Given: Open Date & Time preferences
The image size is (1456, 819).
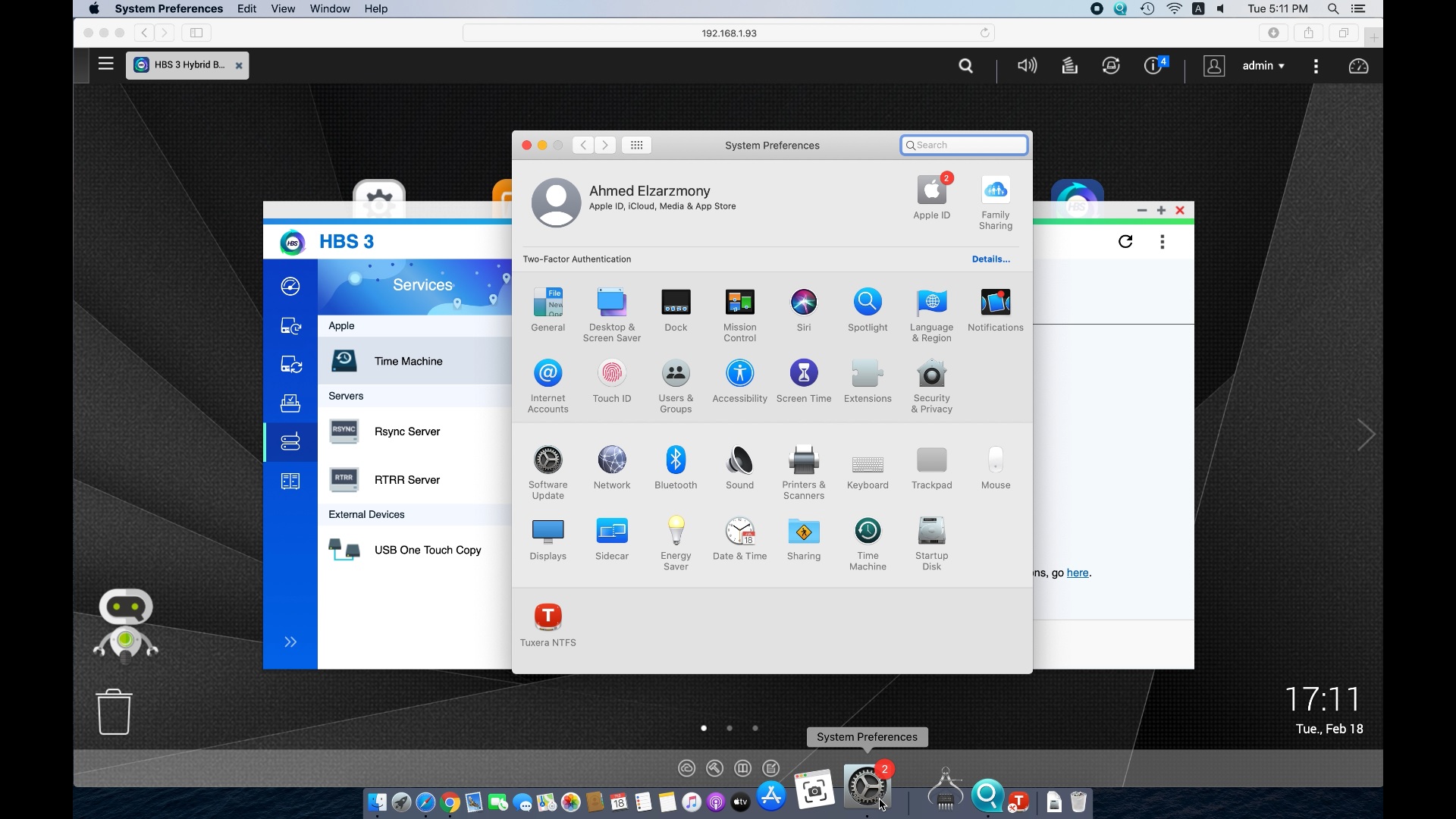Looking at the screenshot, I should 739,539.
